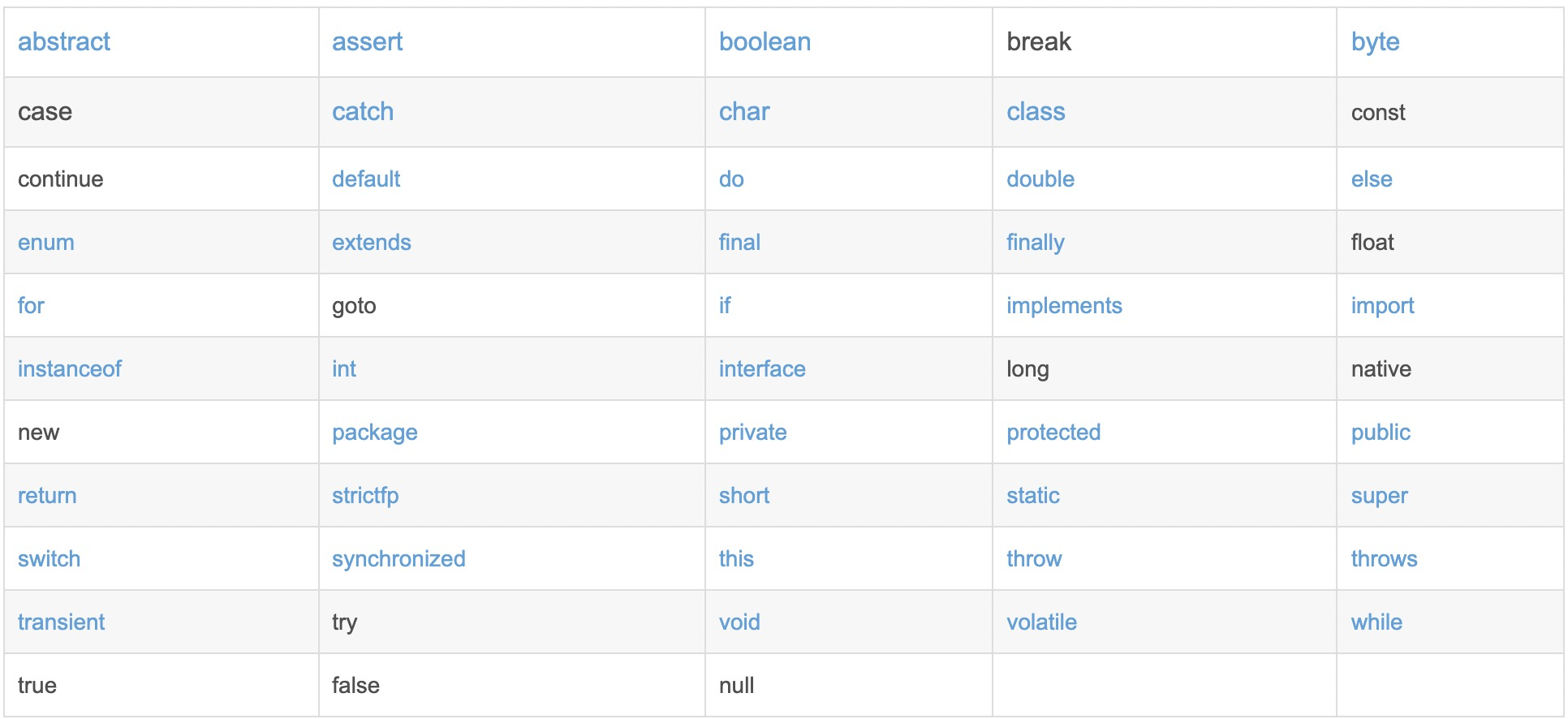Follow the extends link
Image resolution: width=1568 pixels, height=719 pixels.
371,243
